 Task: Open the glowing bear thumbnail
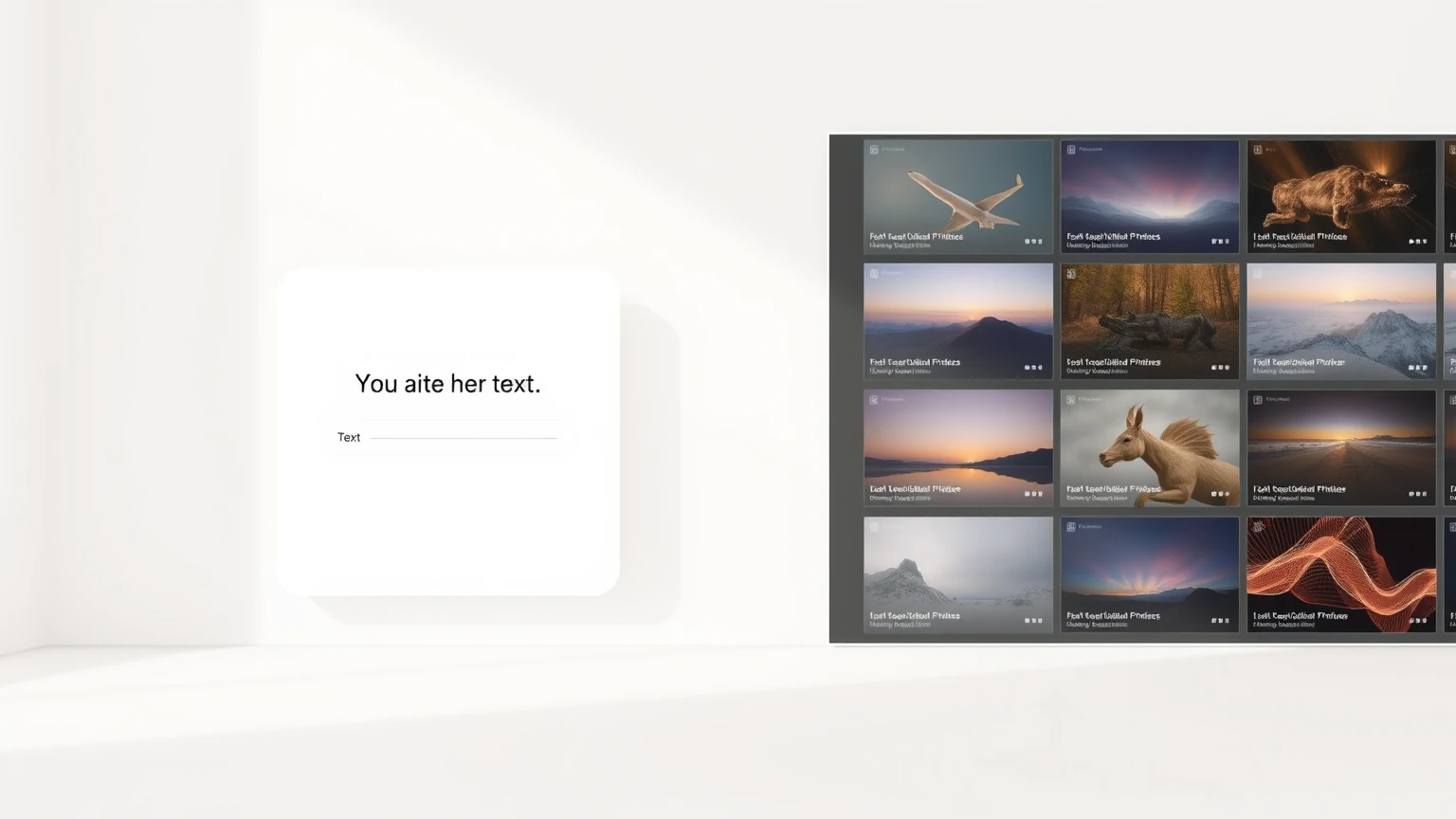coord(1341,197)
